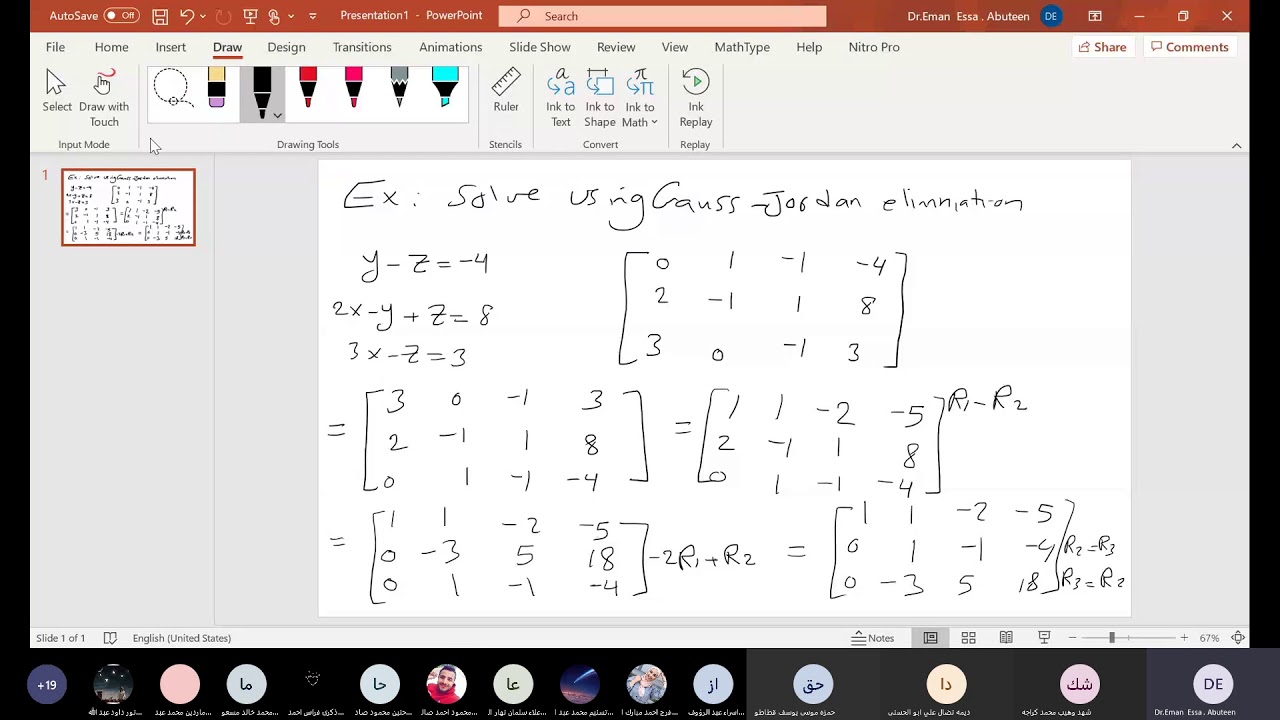Pick the gray pencil tool
Viewport: 1280px width, 720px height.
point(399,88)
